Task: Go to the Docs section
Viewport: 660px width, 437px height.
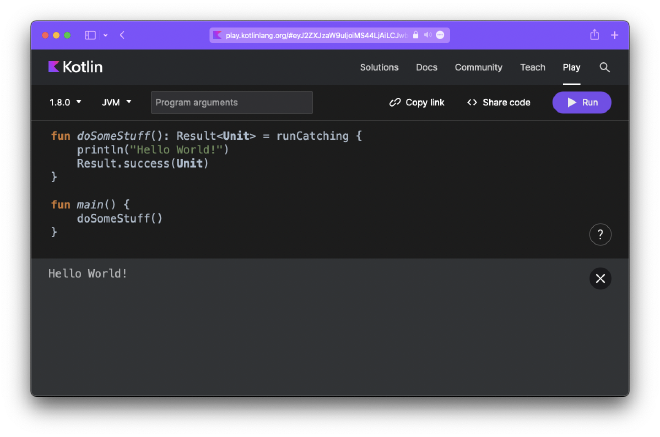Action: tap(427, 67)
